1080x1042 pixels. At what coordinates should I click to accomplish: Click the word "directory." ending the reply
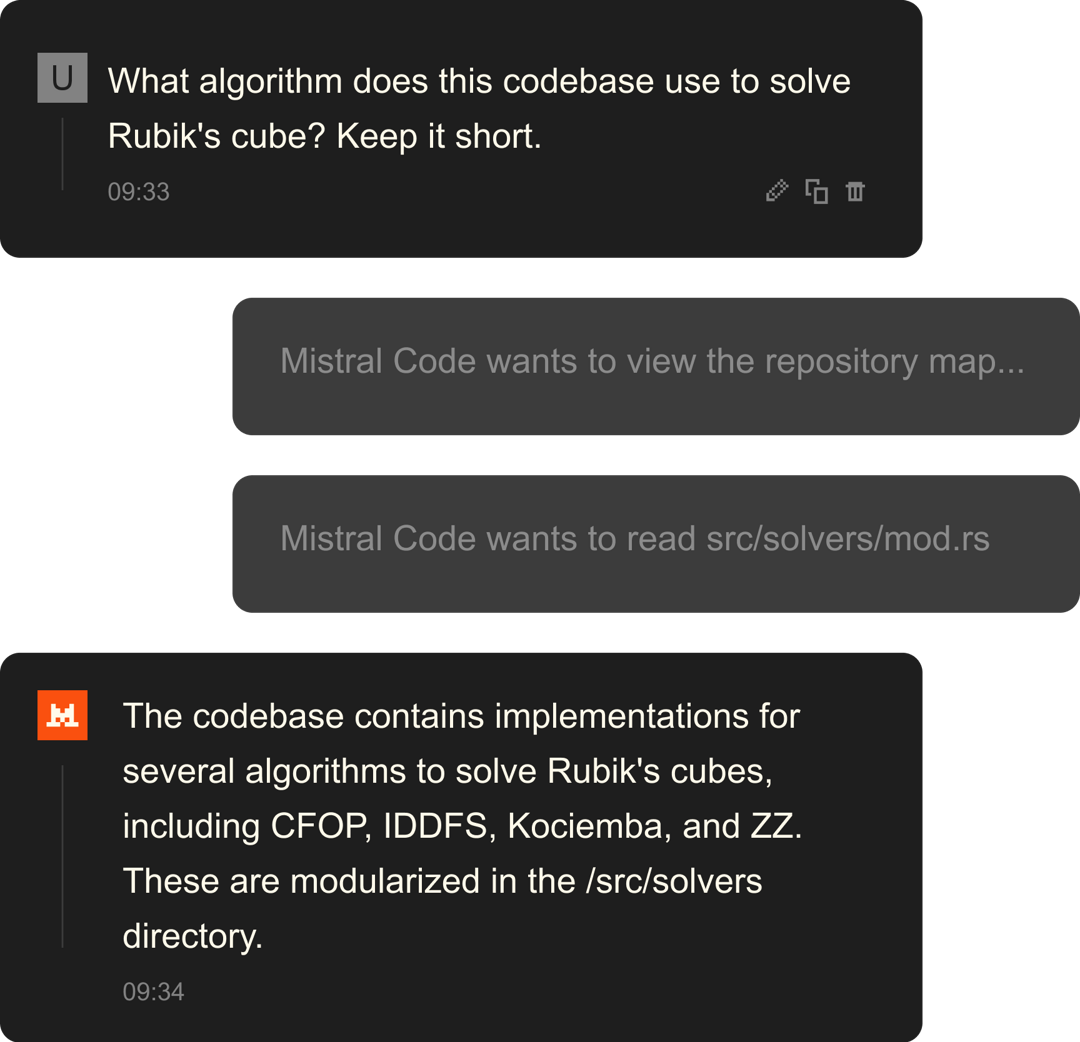(x=192, y=936)
